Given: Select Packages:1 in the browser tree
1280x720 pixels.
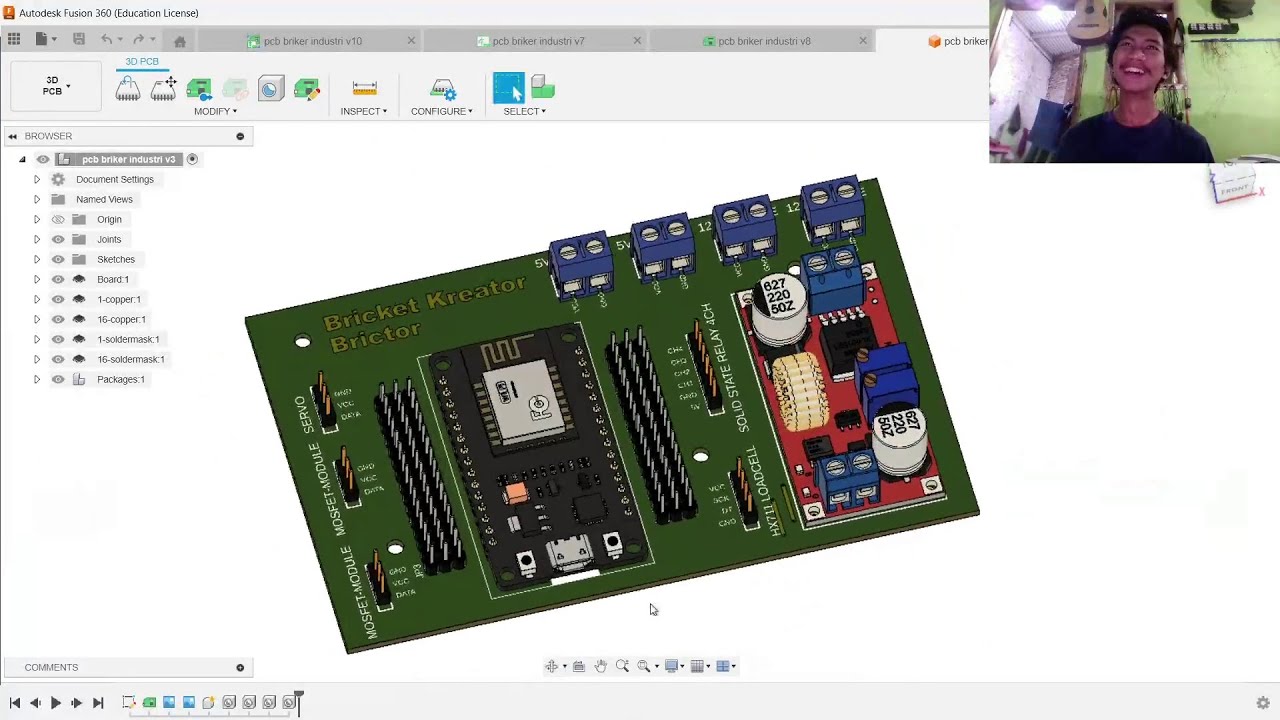Looking at the screenshot, I should [x=121, y=379].
